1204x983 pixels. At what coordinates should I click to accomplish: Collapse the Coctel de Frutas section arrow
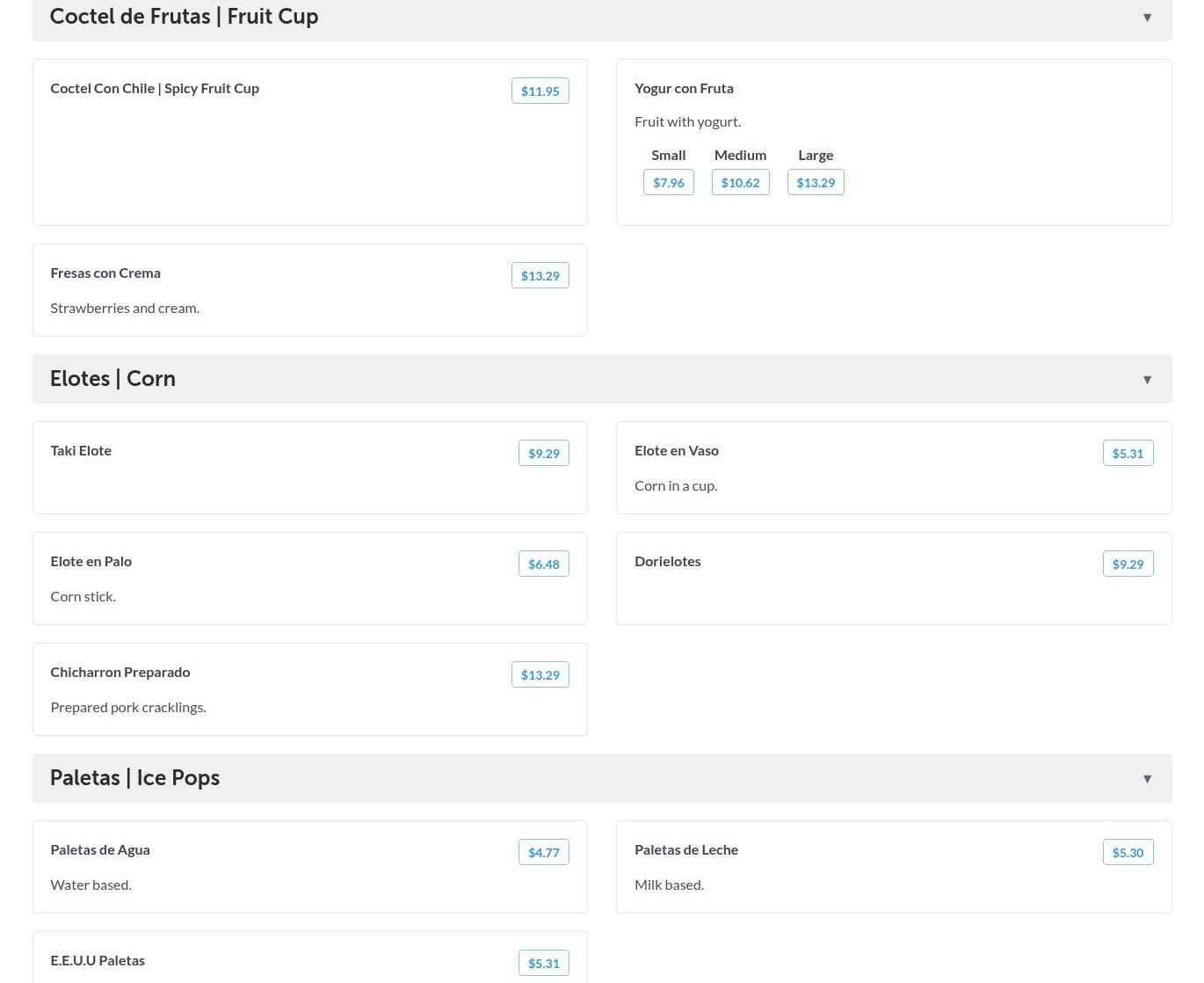[x=1147, y=18]
